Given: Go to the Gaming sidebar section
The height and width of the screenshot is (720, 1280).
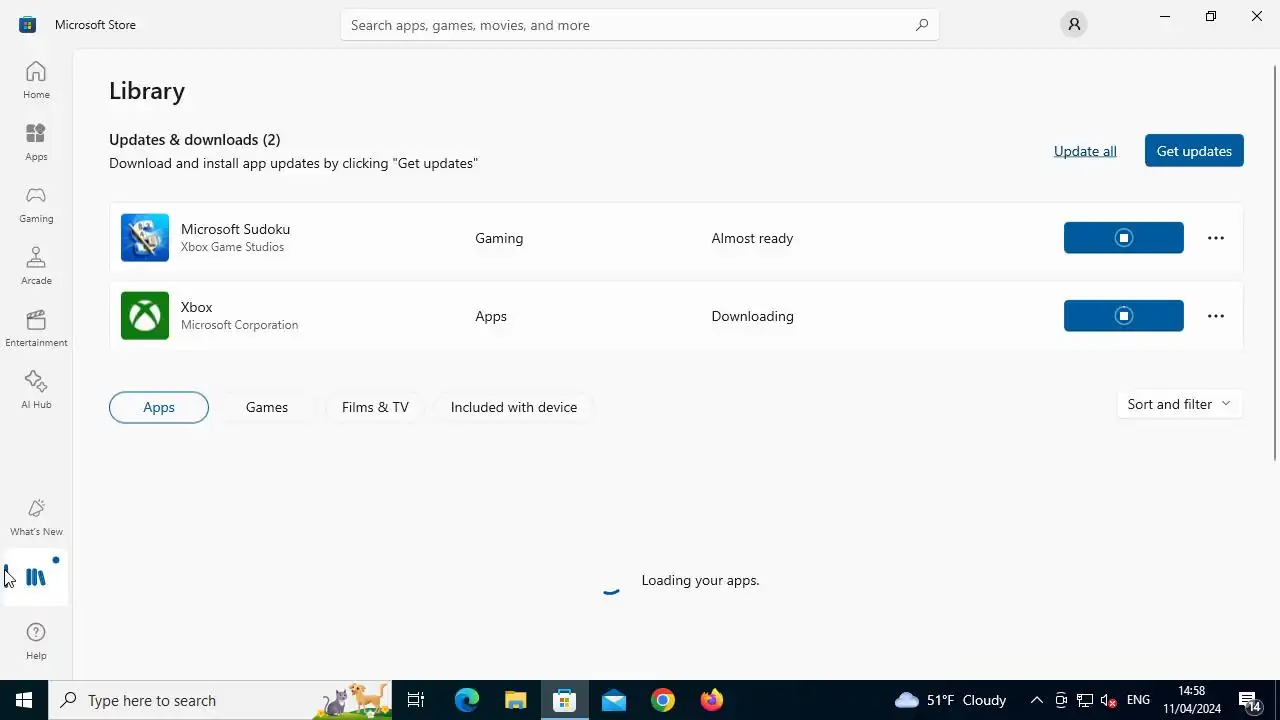Looking at the screenshot, I should [36, 204].
